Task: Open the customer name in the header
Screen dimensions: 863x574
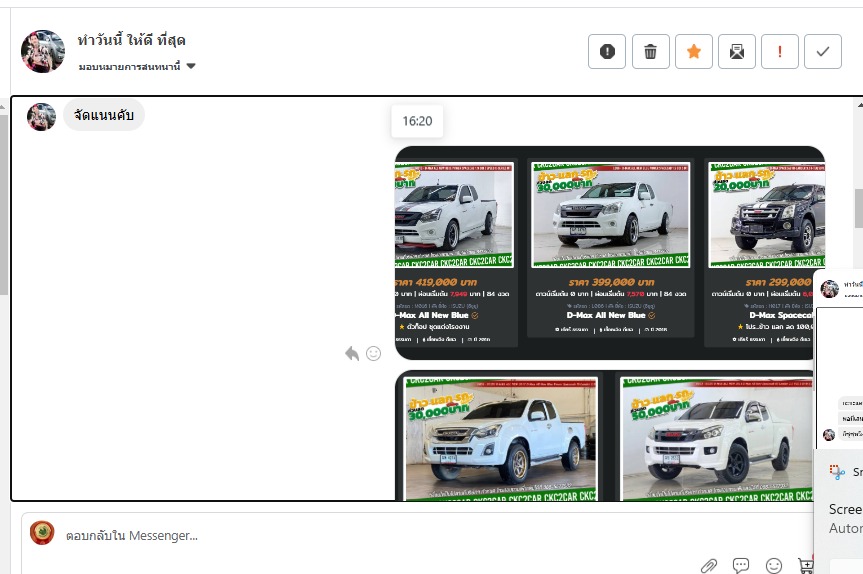Action: point(132,40)
